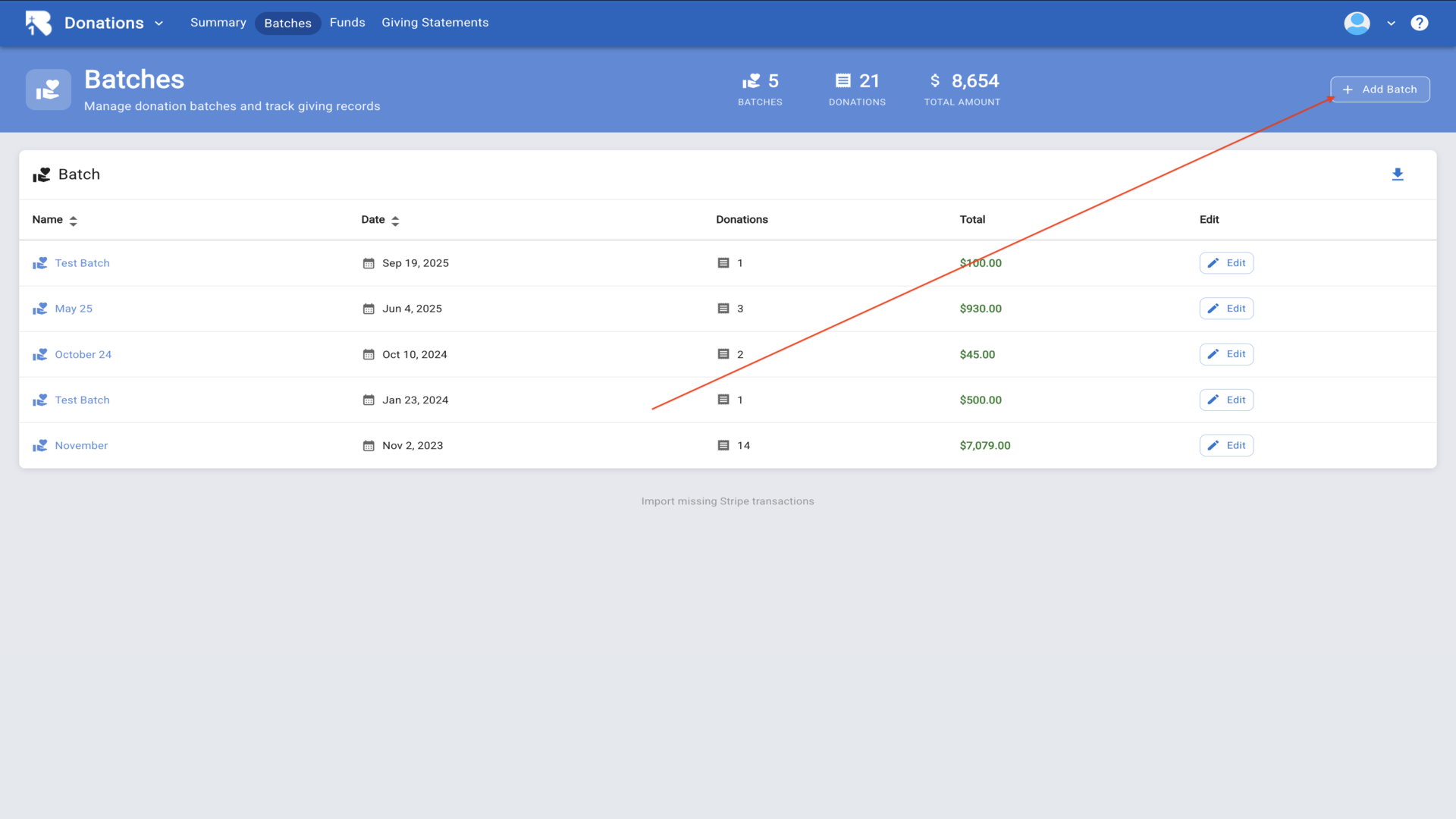This screenshot has height=819, width=1456.
Task: Click the large Batches header hand-heart icon
Action: pyautogui.click(x=49, y=89)
